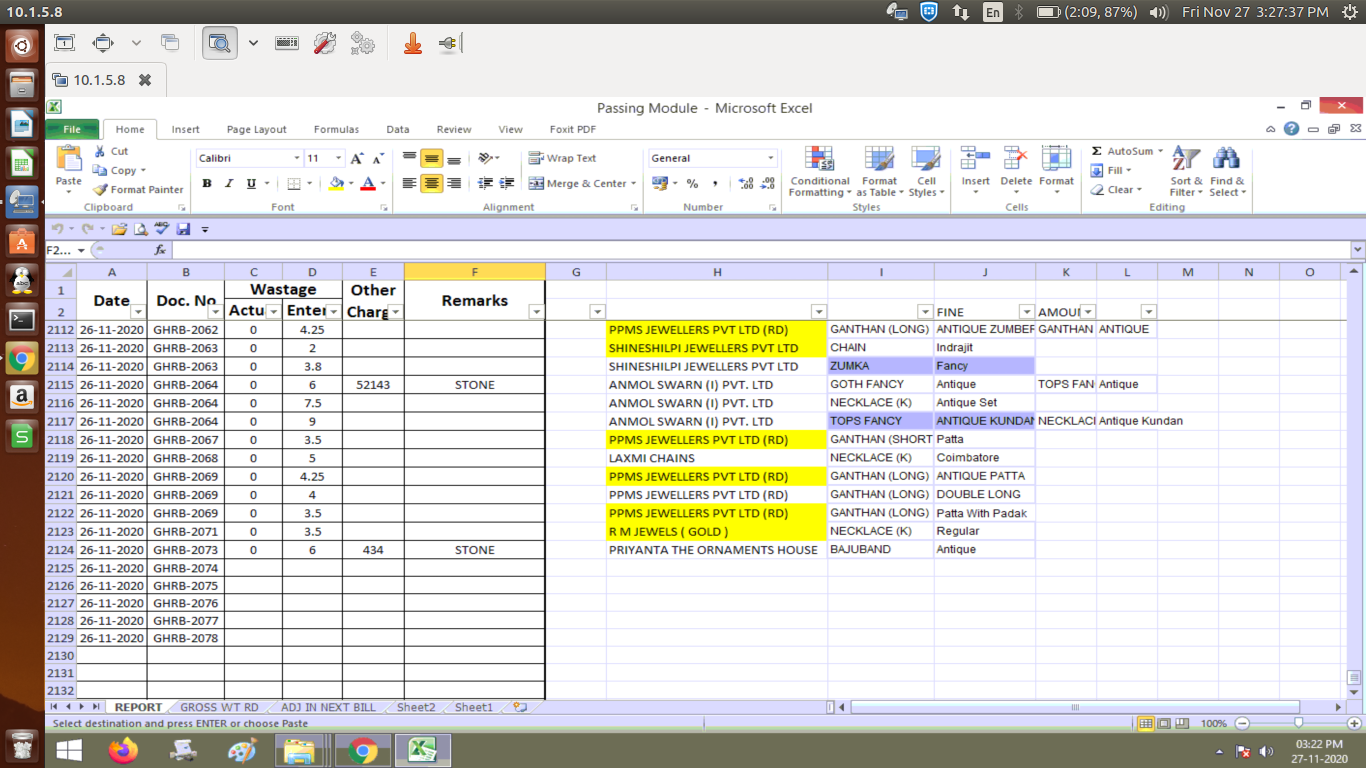Click the Decrease Font Size icon
1366x768 pixels.
click(x=378, y=158)
